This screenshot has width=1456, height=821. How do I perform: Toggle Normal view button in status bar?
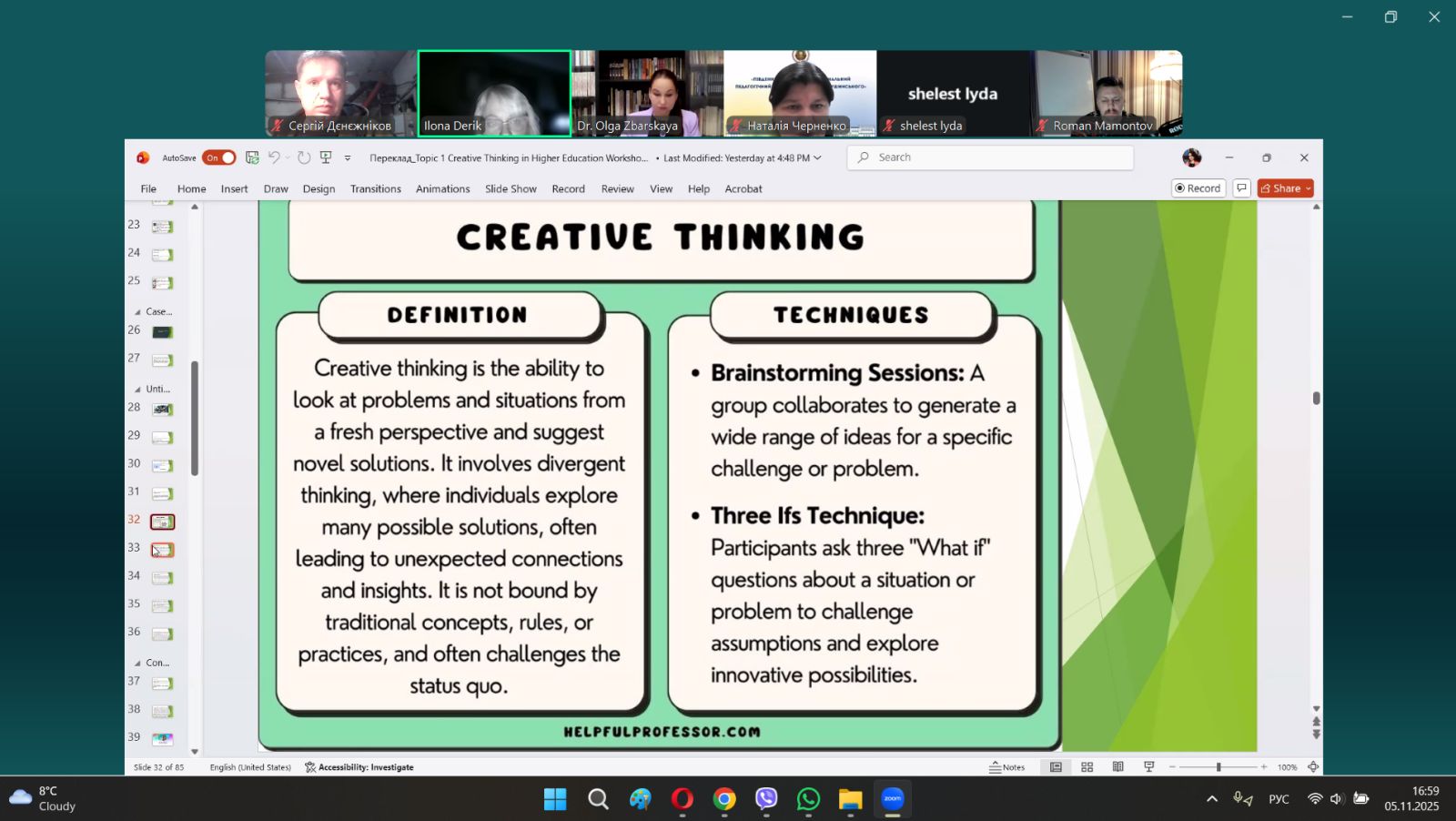(x=1056, y=767)
